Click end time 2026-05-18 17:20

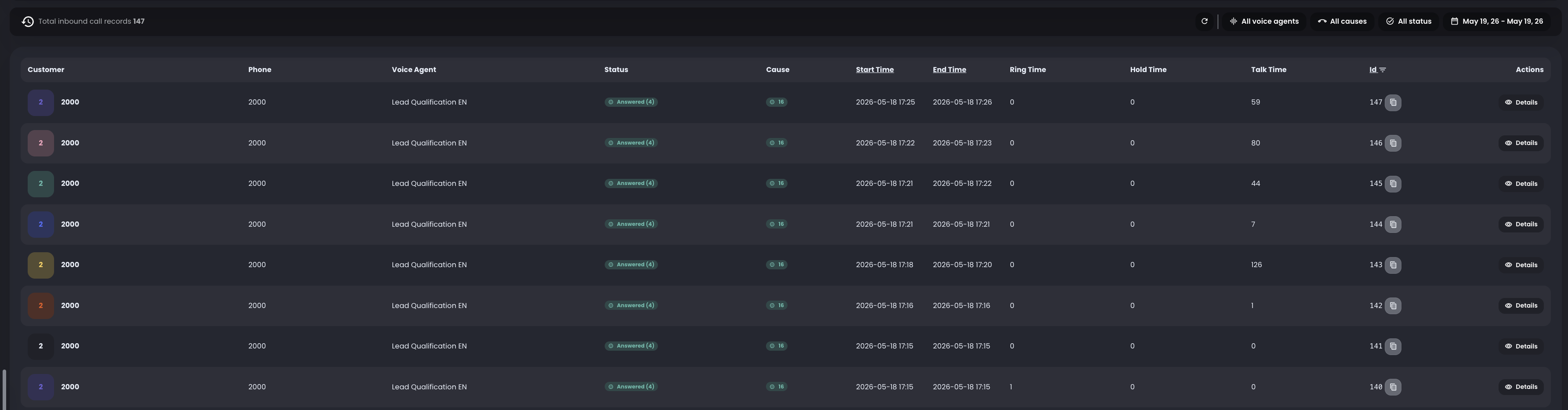[962, 265]
